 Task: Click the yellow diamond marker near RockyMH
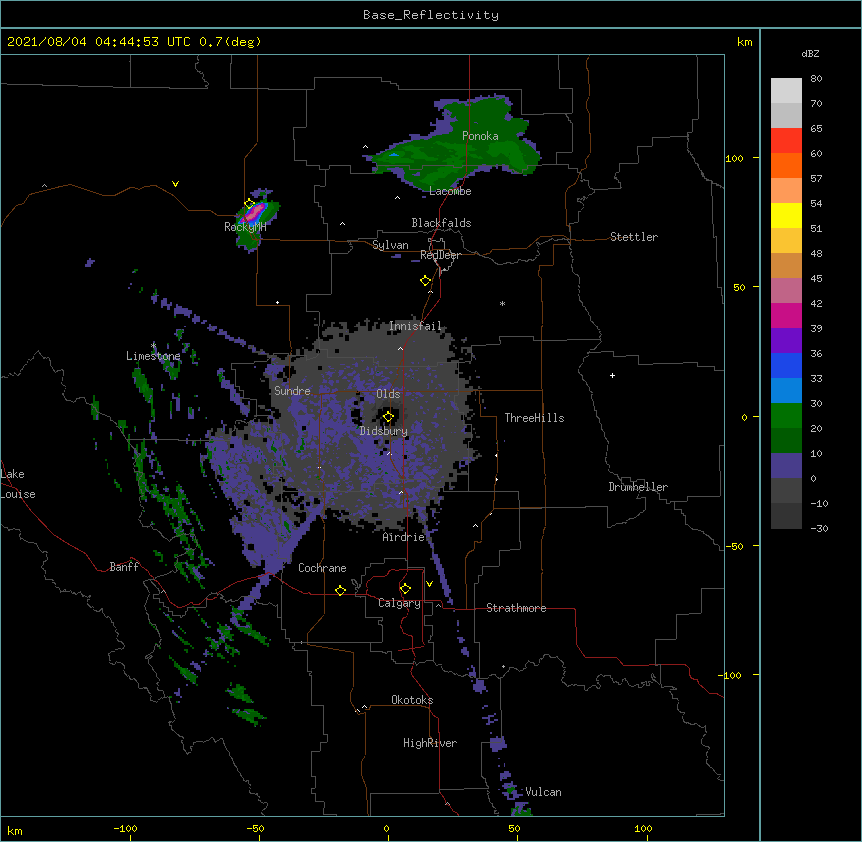(x=250, y=204)
